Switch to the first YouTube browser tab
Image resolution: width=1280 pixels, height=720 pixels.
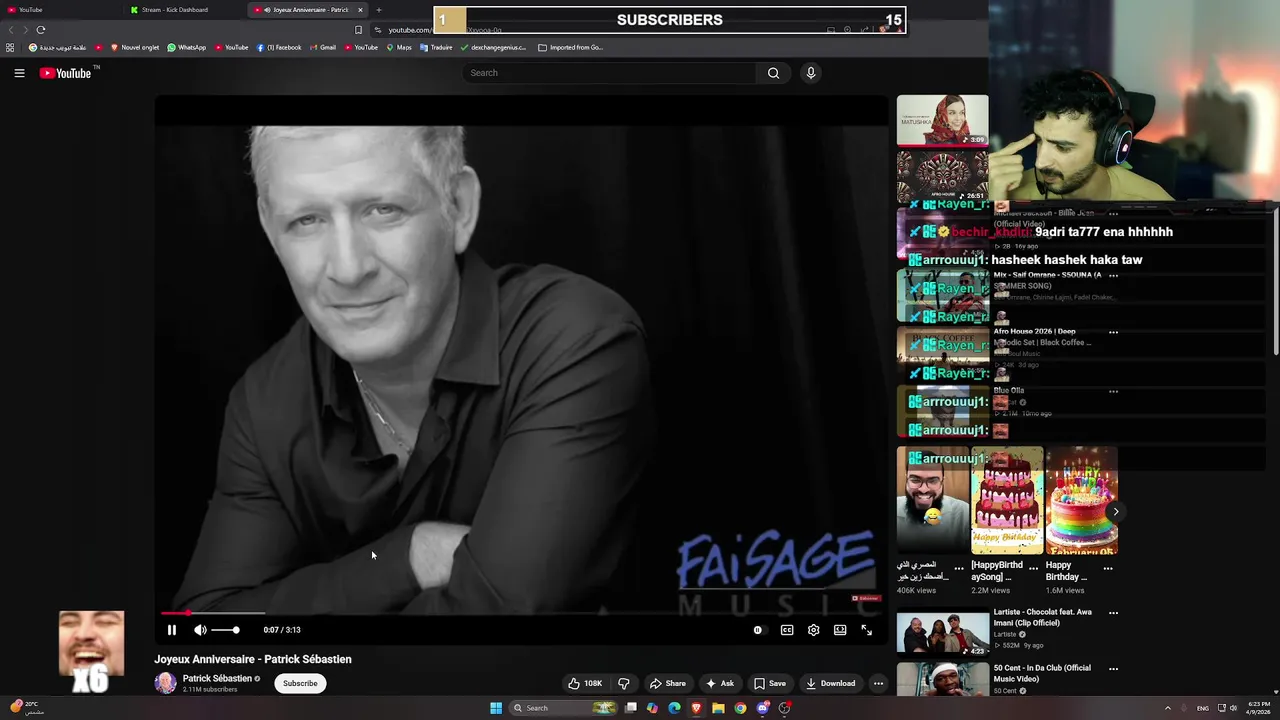(60, 10)
